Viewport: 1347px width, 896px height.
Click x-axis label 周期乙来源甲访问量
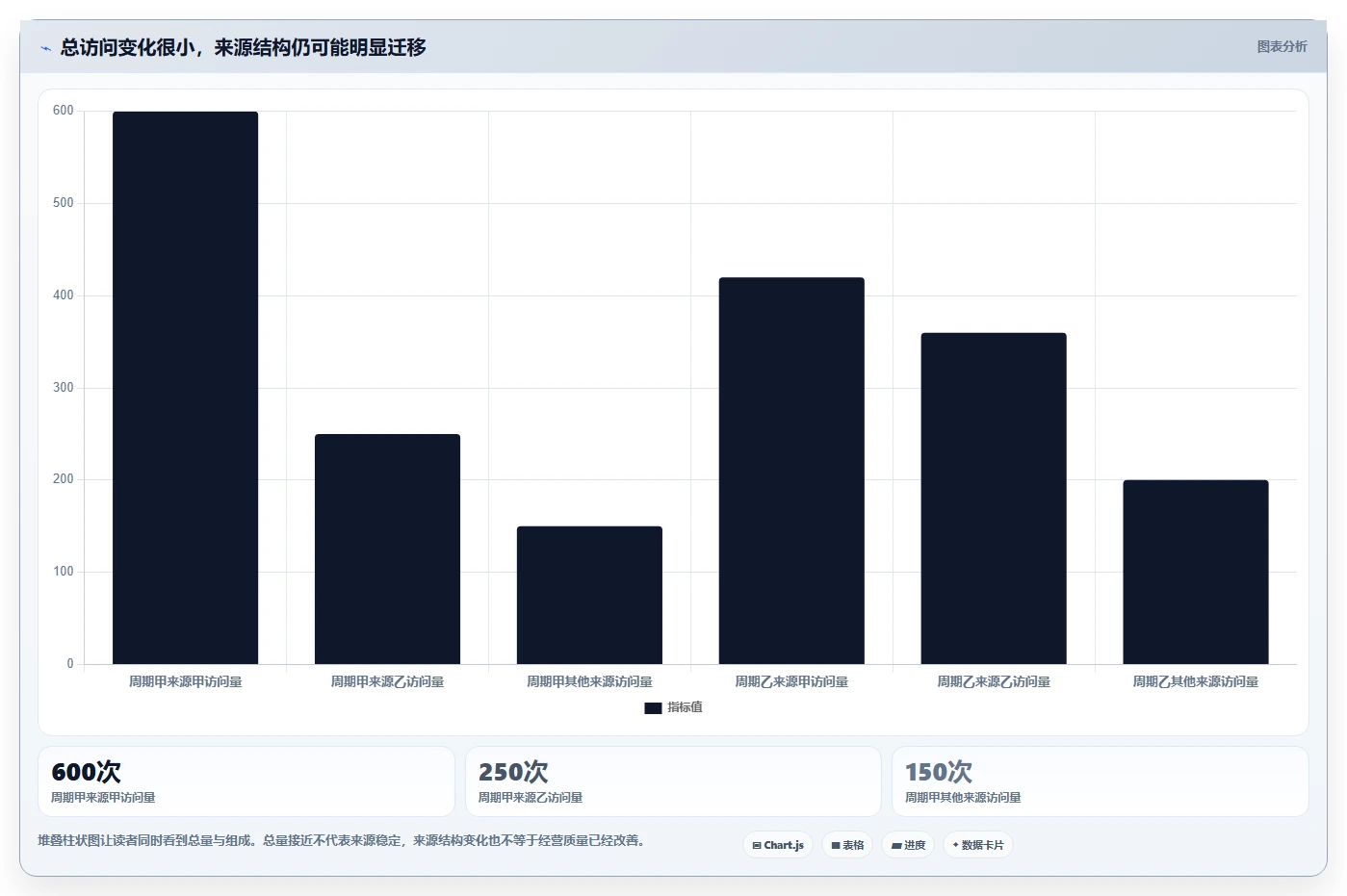(791, 681)
